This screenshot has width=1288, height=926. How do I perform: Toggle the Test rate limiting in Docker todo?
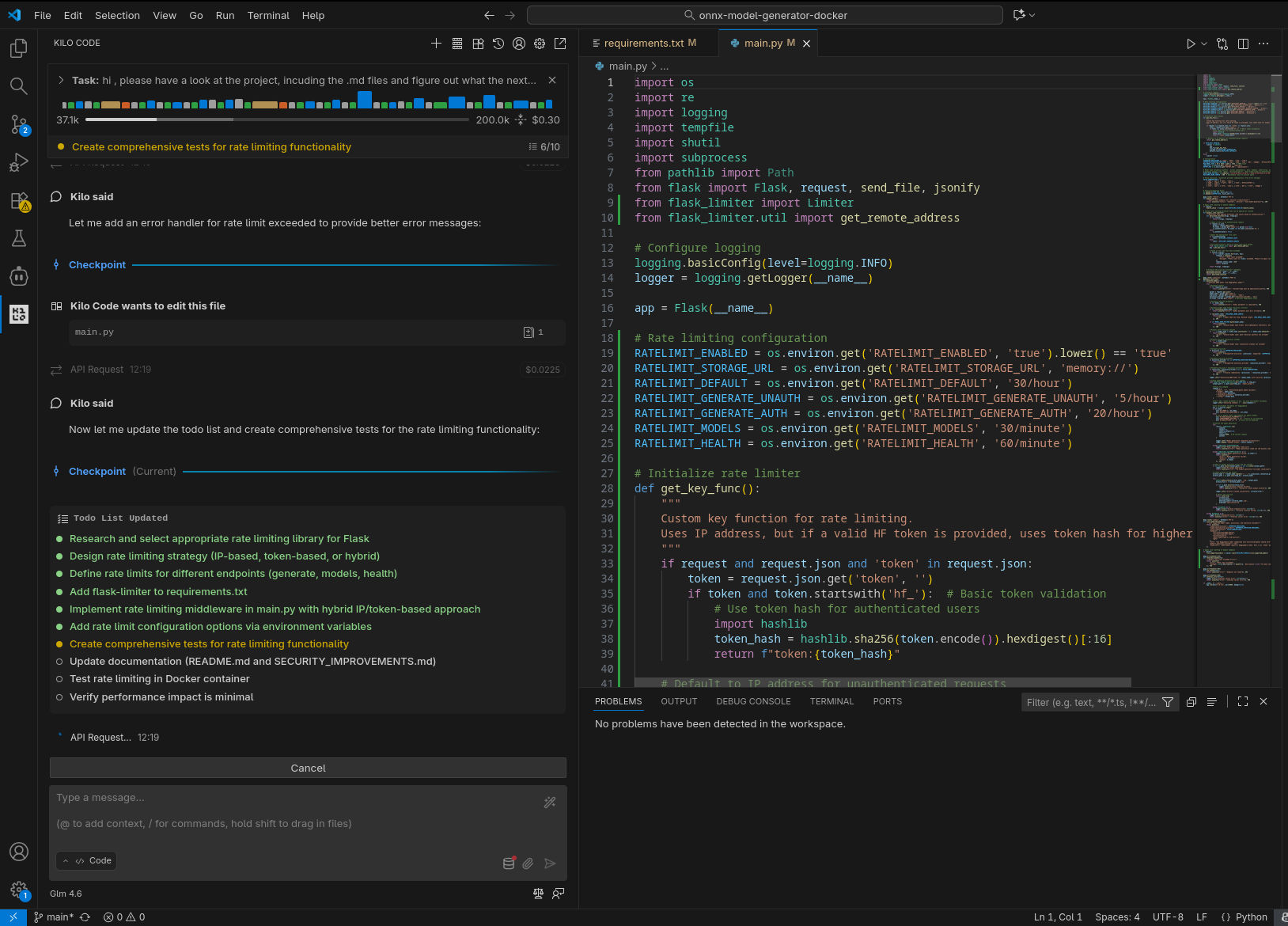pyautogui.click(x=59, y=679)
